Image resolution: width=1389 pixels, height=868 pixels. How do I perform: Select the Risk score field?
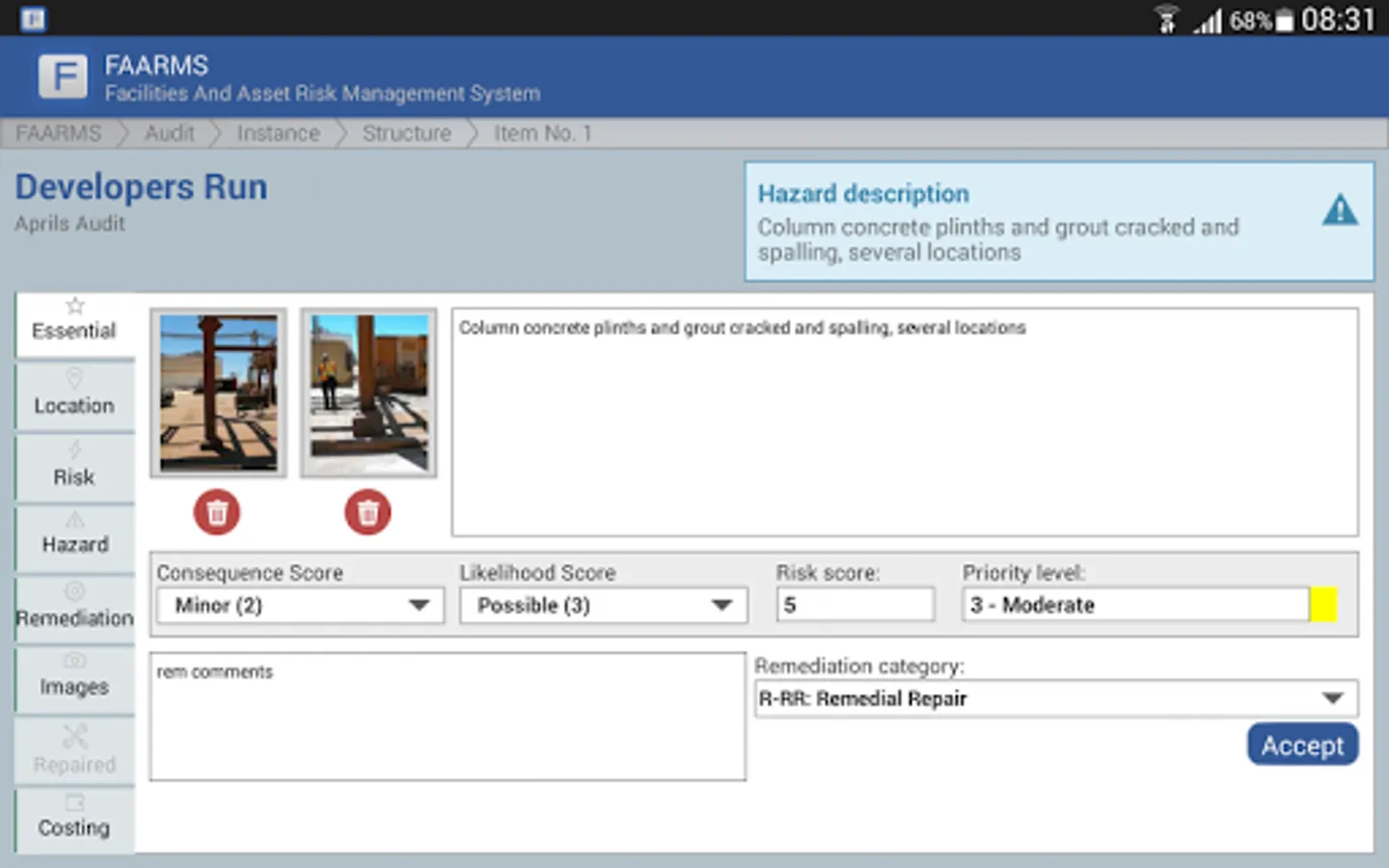pyautogui.click(x=856, y=605)
